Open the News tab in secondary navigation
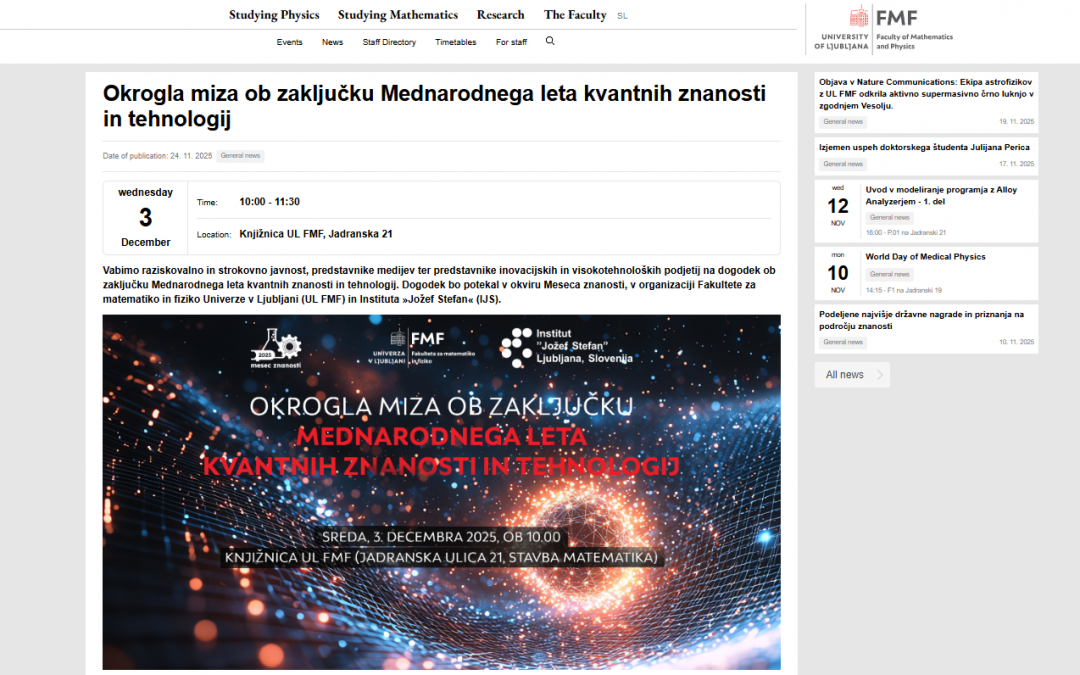 332,41
